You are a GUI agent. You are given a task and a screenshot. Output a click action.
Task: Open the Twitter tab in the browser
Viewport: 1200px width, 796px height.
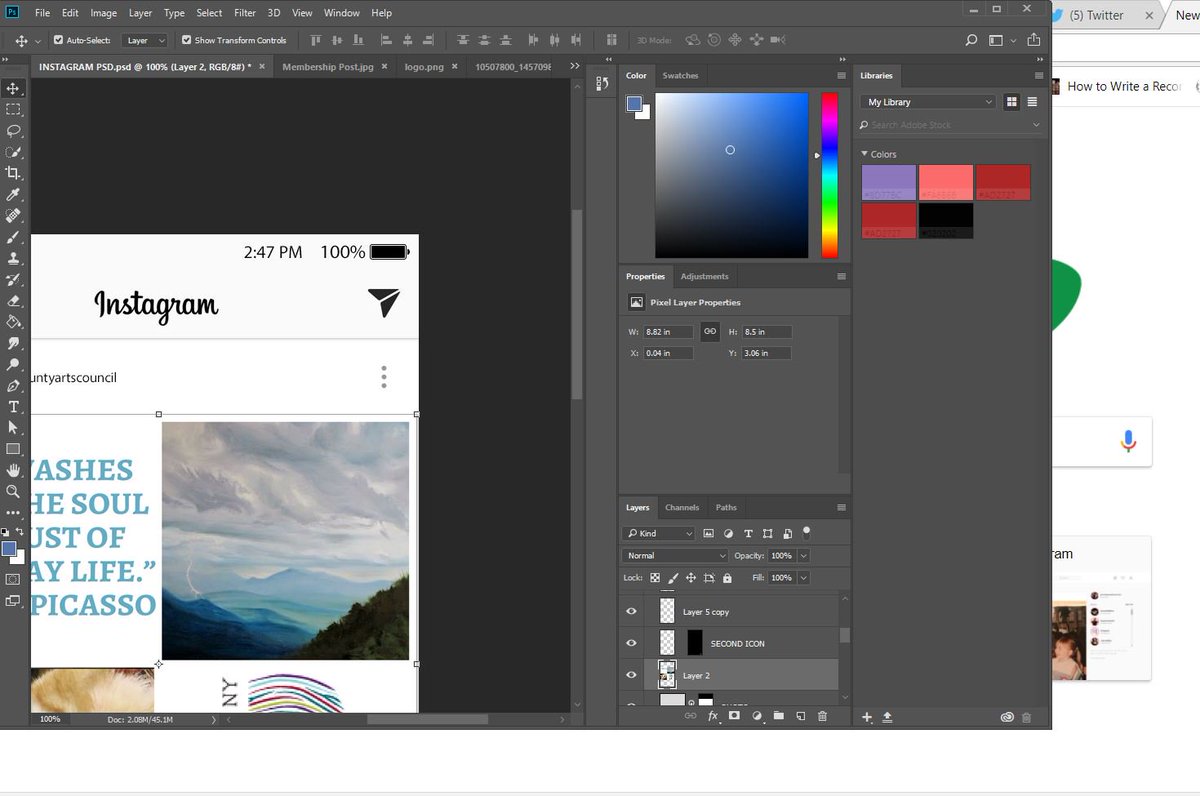1097,15
